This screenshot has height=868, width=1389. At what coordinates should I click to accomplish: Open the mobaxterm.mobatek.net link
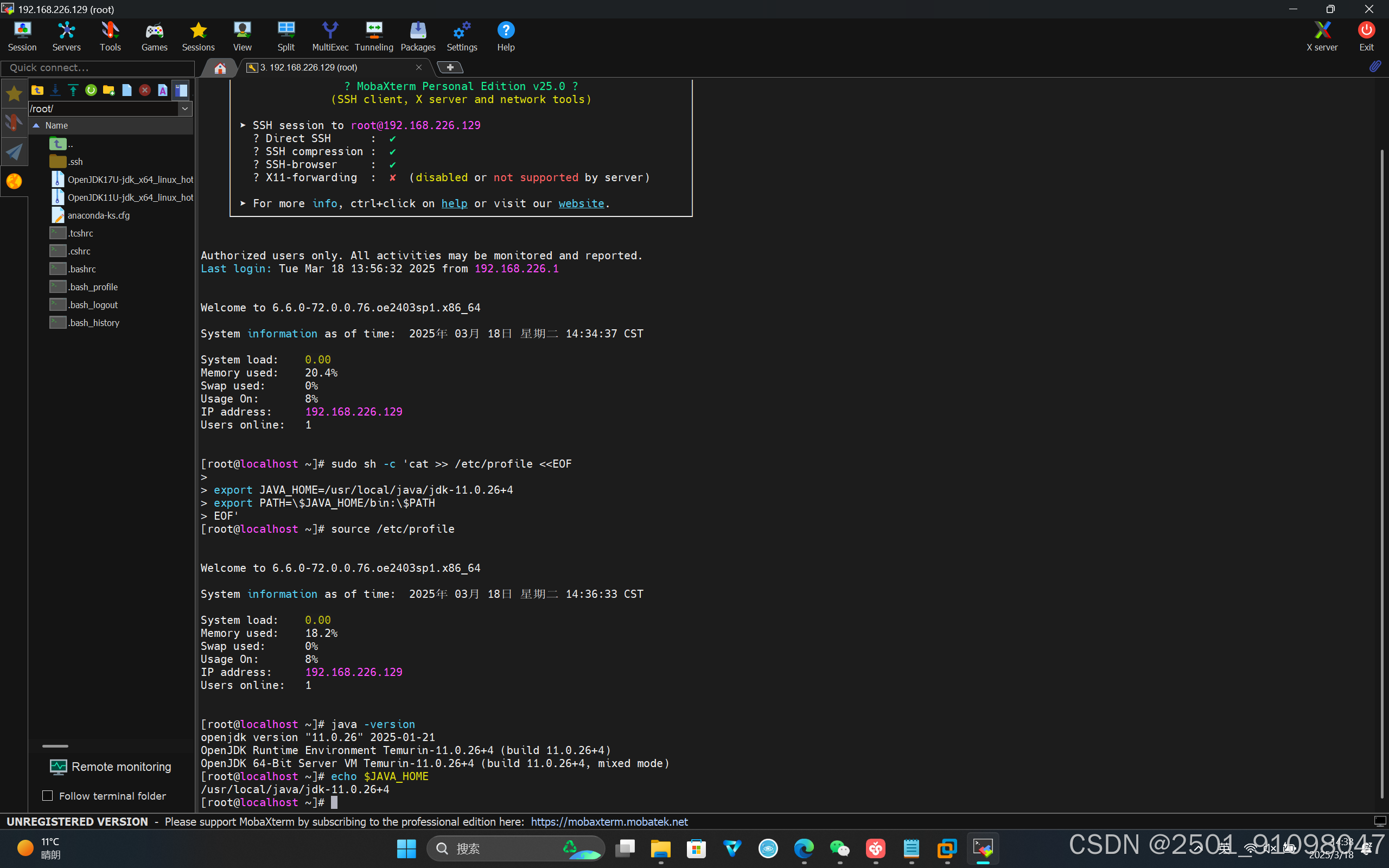(608, 821)
